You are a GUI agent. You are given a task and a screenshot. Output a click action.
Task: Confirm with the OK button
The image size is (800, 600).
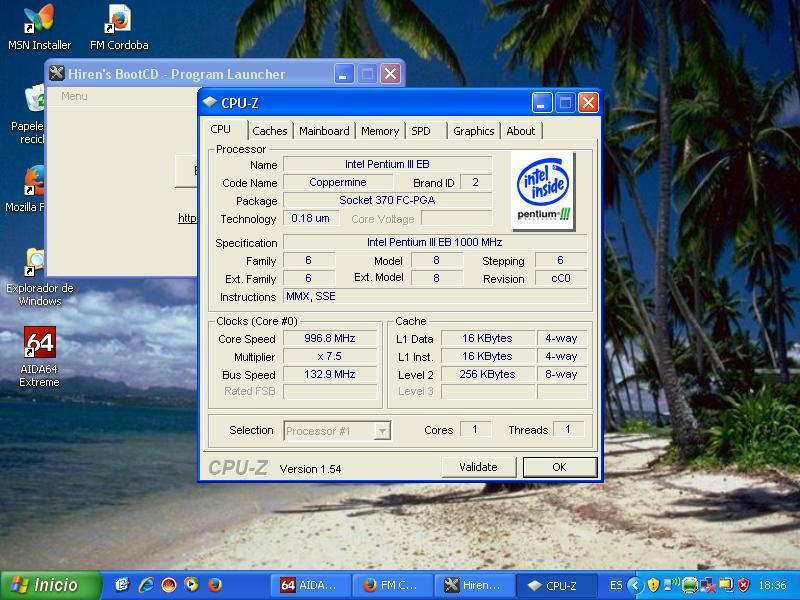(x=560, y=467)
